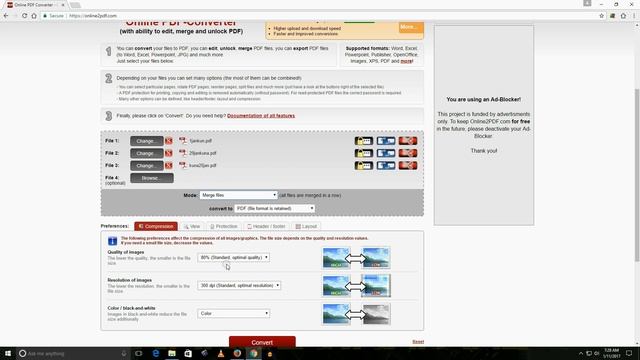
Task: Open Firefox from the taskbar
Action: click(x=237, y=353)
